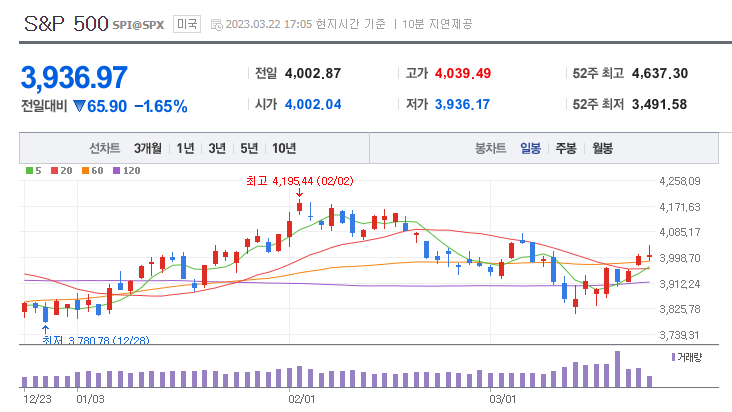Image resolution: width=732 pixels, height=412 pixels.
Task: Select the 5년 line chart period
Action: pos(249,148)
